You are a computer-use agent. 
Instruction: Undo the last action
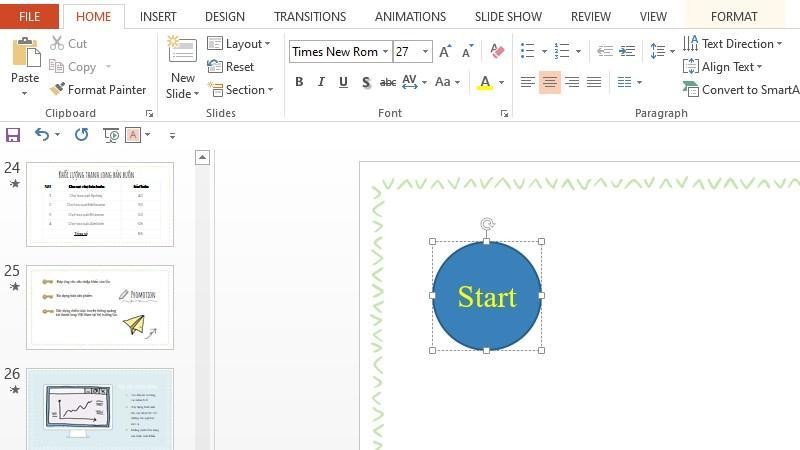42,135
